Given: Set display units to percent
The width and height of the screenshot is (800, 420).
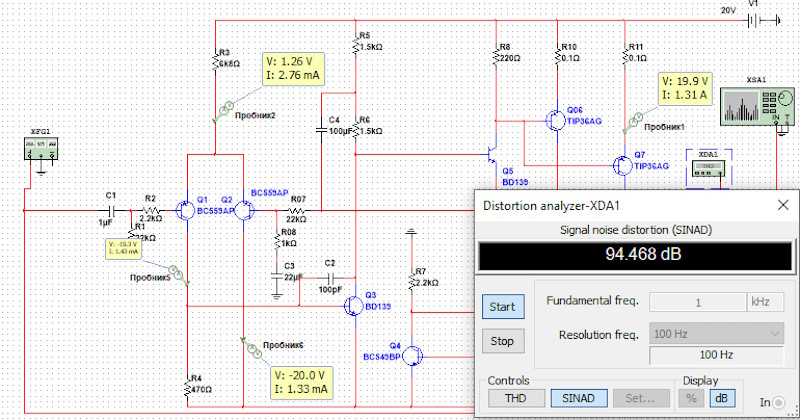Looking at the screenshot, I should point(692,399).
